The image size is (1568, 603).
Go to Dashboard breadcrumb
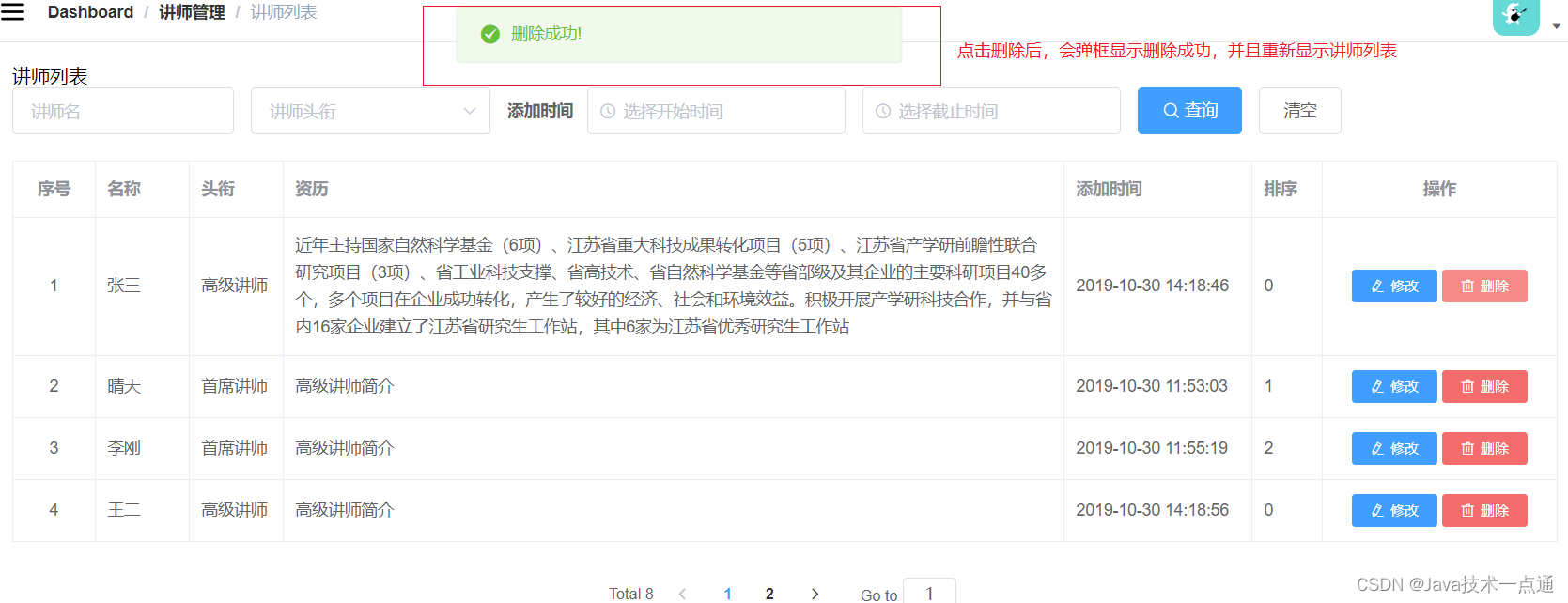(90, 12)
